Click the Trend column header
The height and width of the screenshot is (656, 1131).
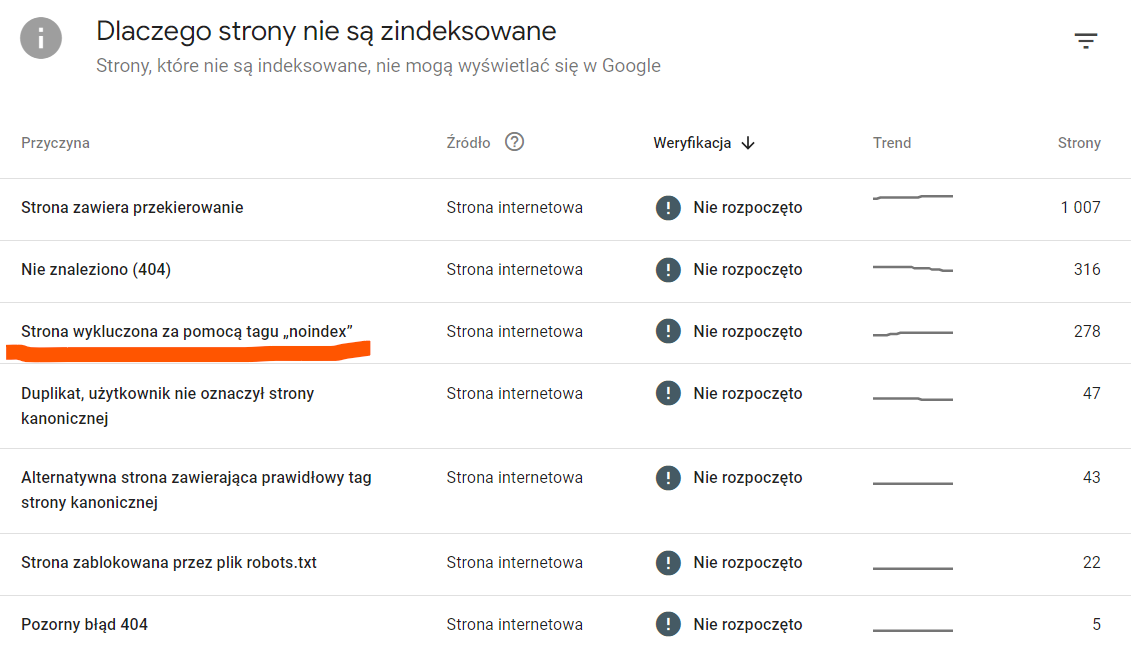[892, 143]
